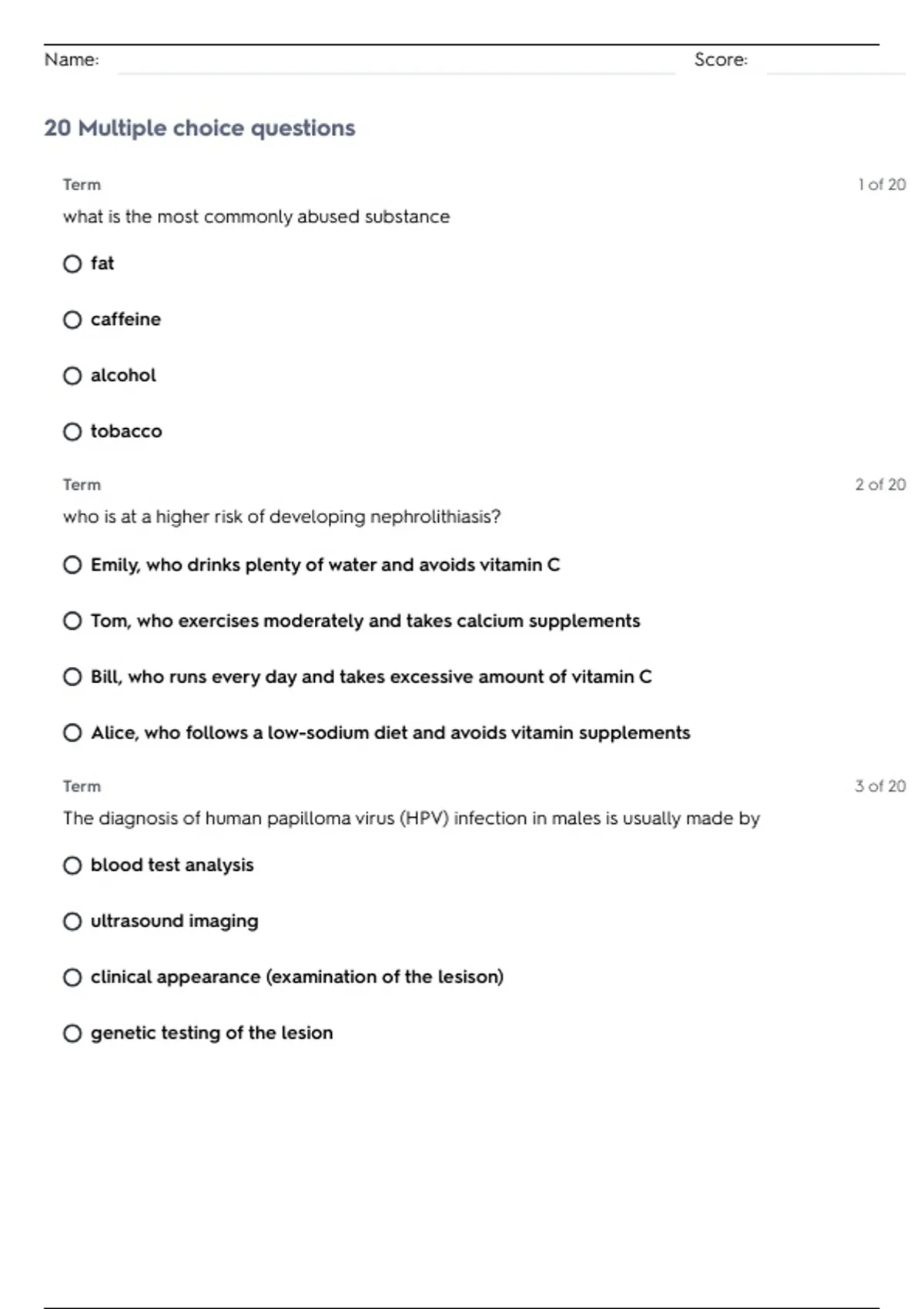Click the nephrolithiasis question text
This screenshot has width=924, height=1309.
[282, 517]
